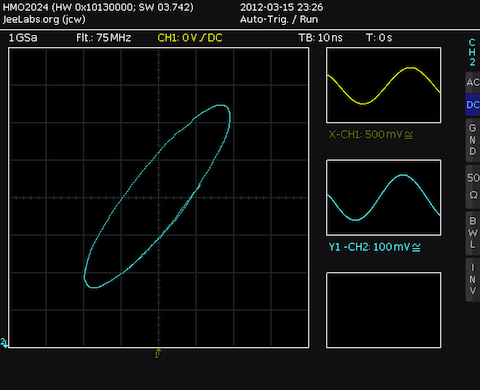Click the TB: 10 ns timebase readout
This screenshot has width=480, height=390.
[x=320, y=38]
